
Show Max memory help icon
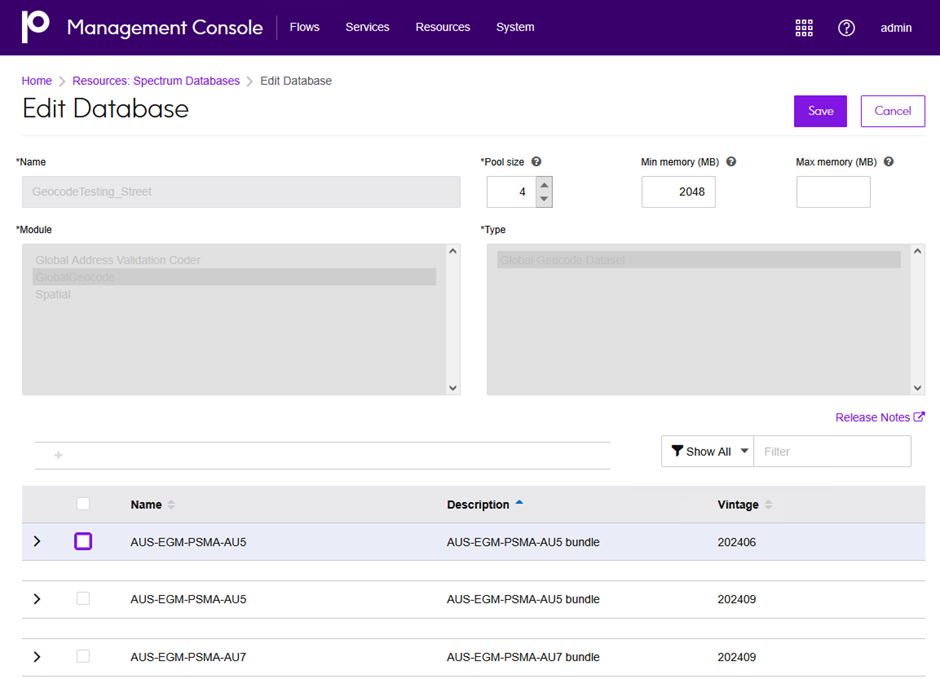(889, 162)
